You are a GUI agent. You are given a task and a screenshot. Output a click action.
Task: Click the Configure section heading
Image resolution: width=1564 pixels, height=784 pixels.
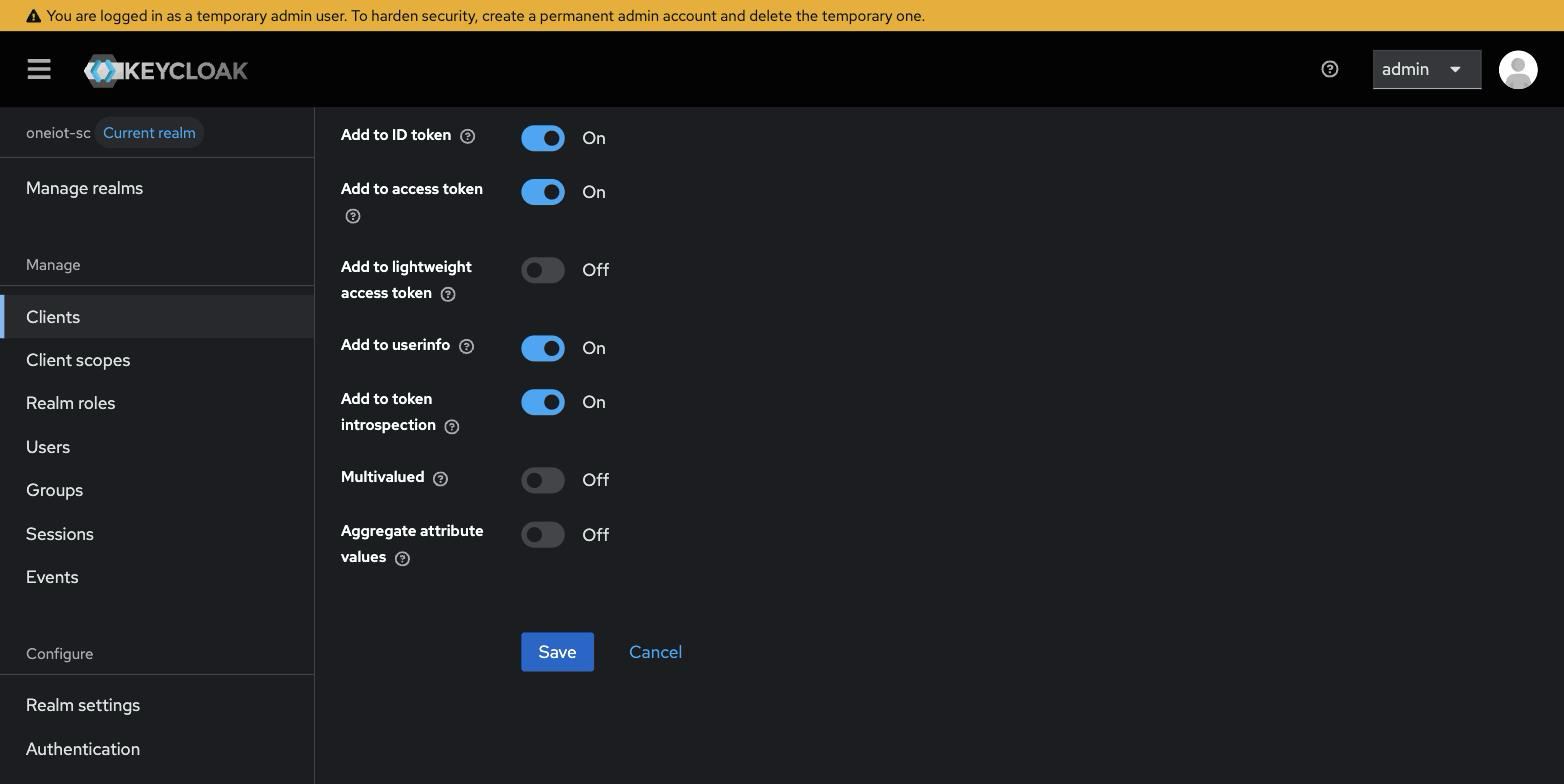[x=59, y=654]
